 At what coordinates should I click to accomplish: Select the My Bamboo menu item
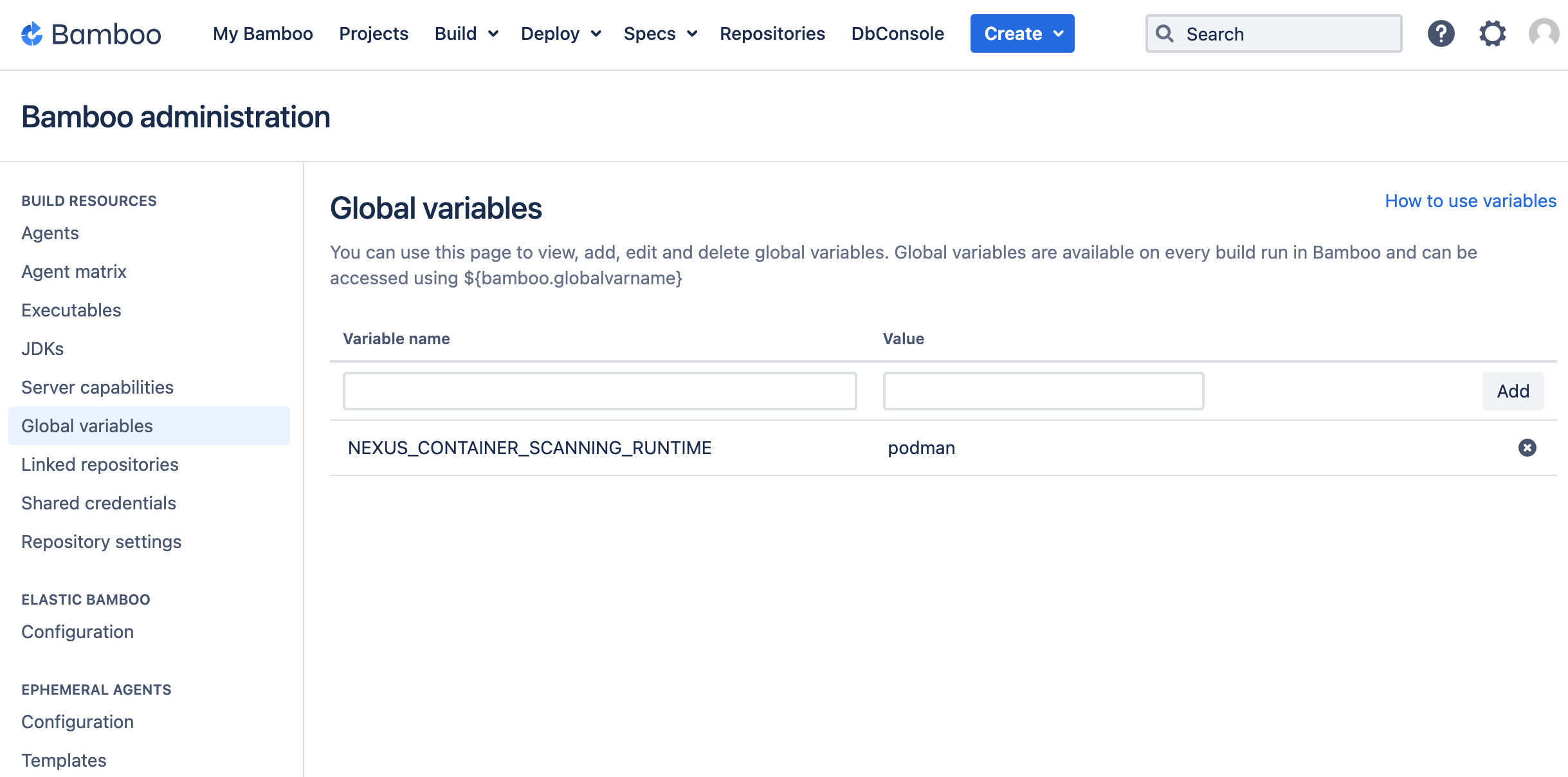tap(263, 34)
